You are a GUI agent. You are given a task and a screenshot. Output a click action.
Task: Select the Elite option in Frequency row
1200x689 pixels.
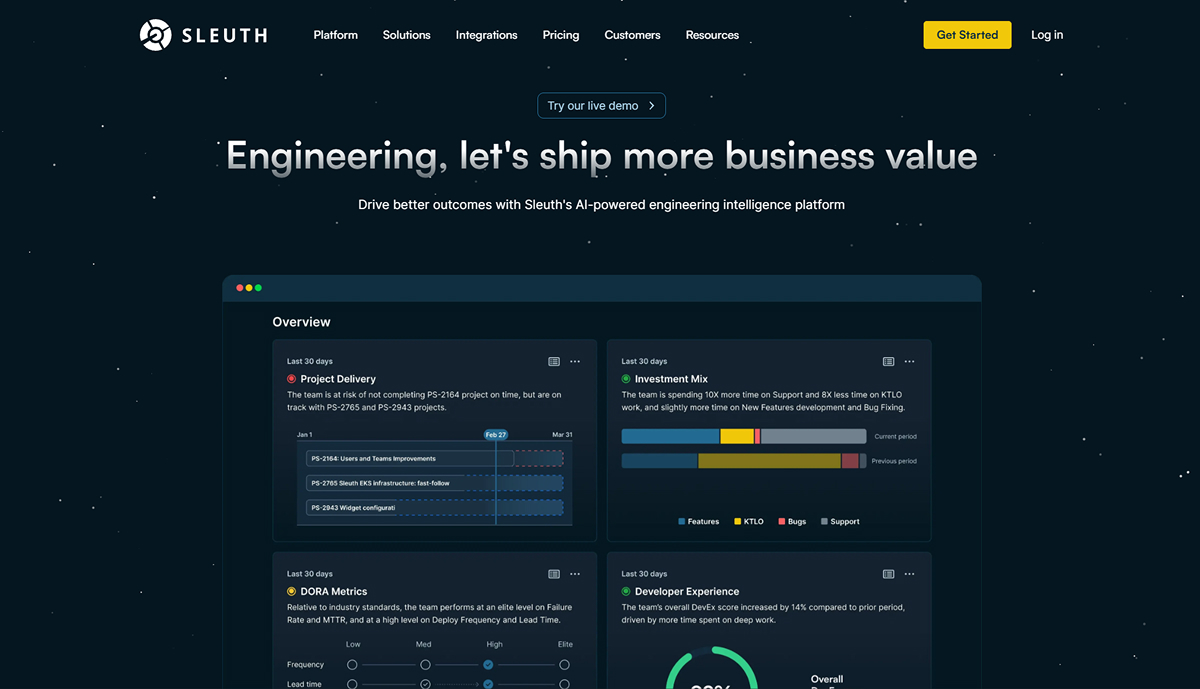click(565, 665)
